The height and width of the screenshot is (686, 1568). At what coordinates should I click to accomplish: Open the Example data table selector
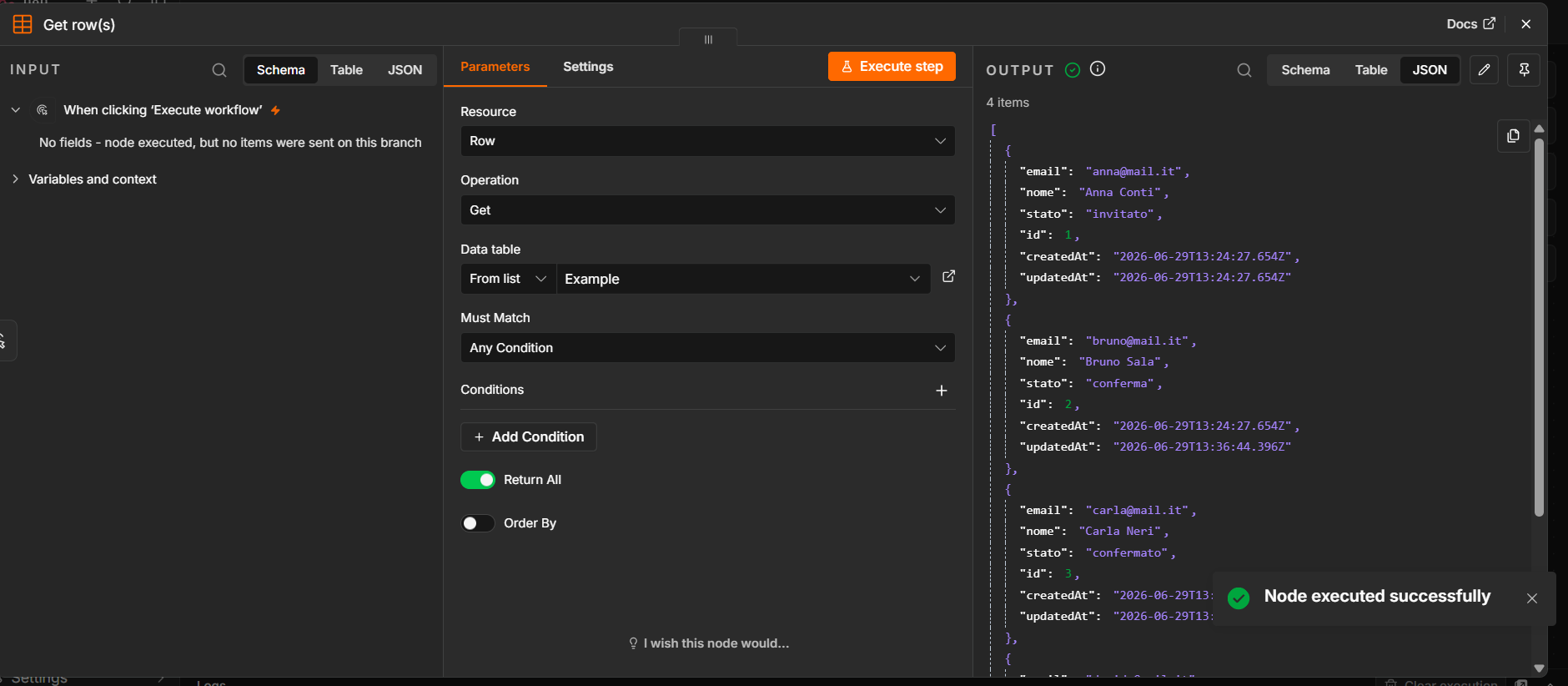click(x=743, y=279)
